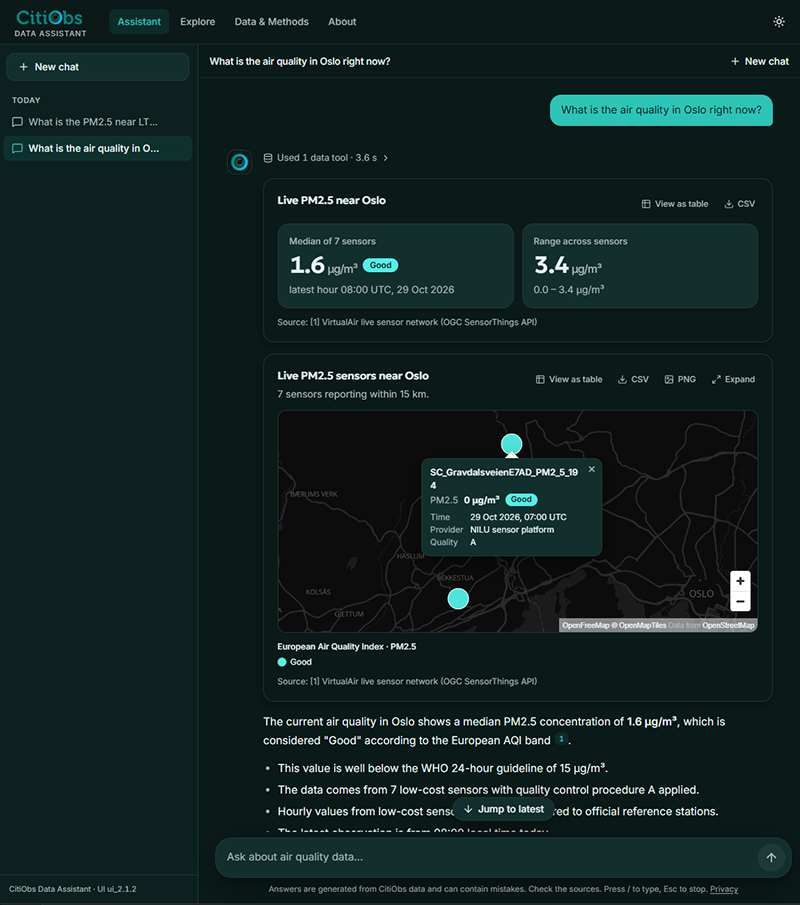800x905 pixels.
Task: Open the Data & Methods tab
Action: (271, 22)
